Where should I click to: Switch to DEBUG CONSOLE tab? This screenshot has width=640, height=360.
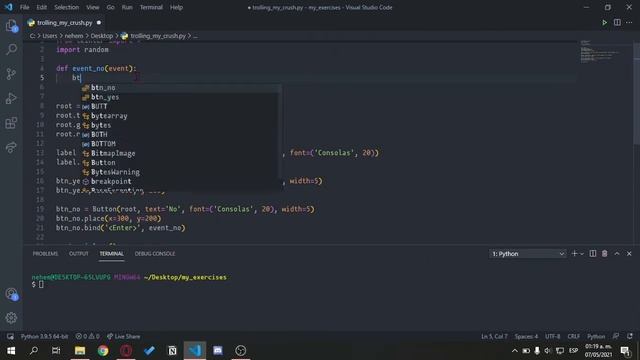[x=155, y=253]
